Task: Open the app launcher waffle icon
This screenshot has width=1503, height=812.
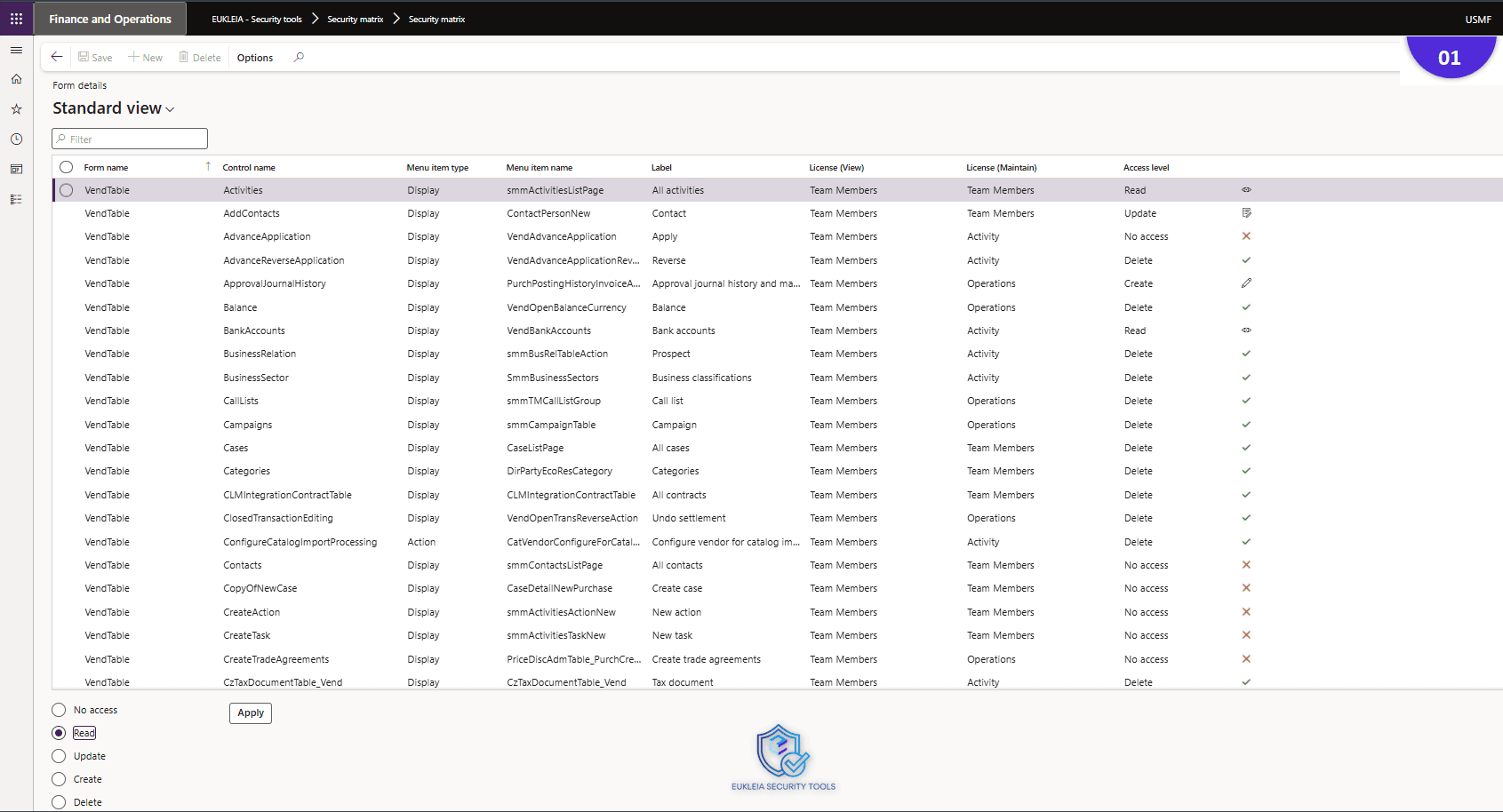Action: (x=16, y=19)
